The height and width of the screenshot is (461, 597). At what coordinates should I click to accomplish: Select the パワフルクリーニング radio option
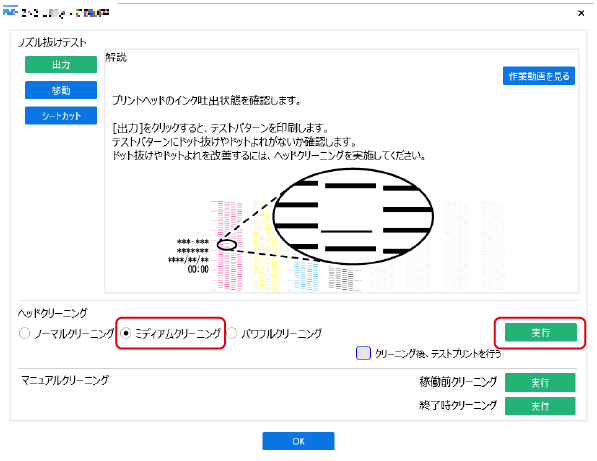232,333
